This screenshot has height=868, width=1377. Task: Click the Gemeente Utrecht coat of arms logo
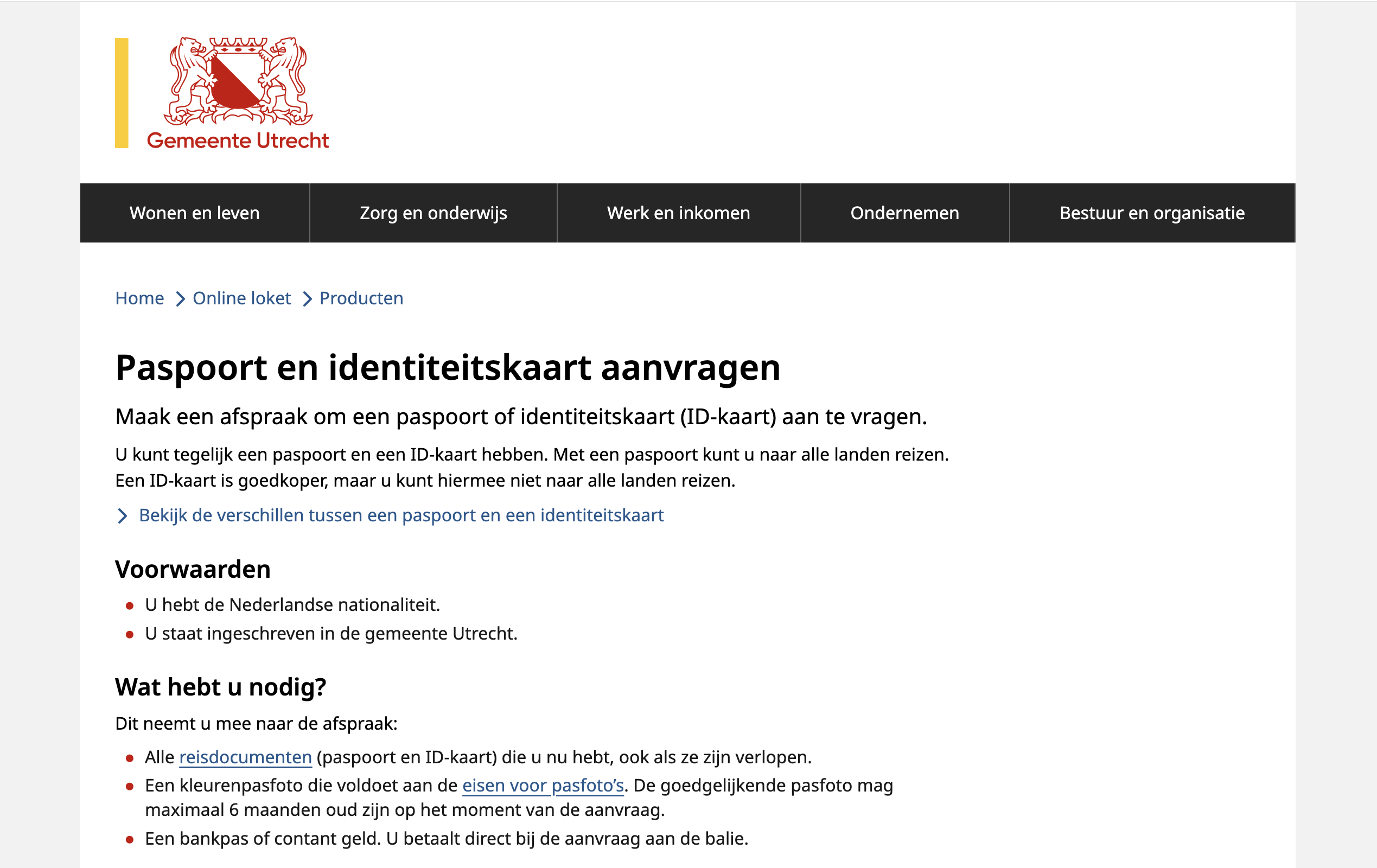[x=238, y=81]
